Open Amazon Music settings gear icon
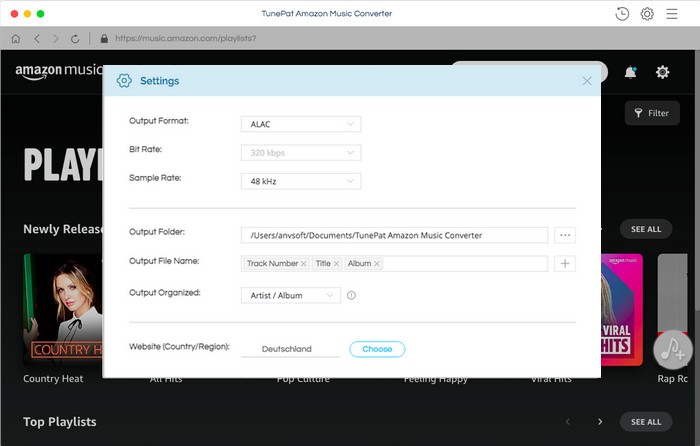 pos(662,72)
